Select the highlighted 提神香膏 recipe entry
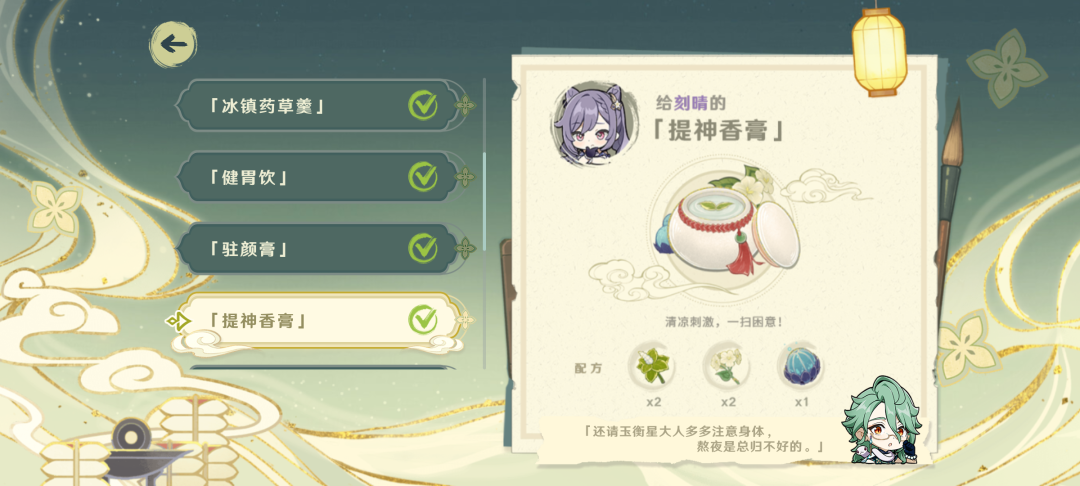The image size is (1080, 486). (x=319, y=320)
